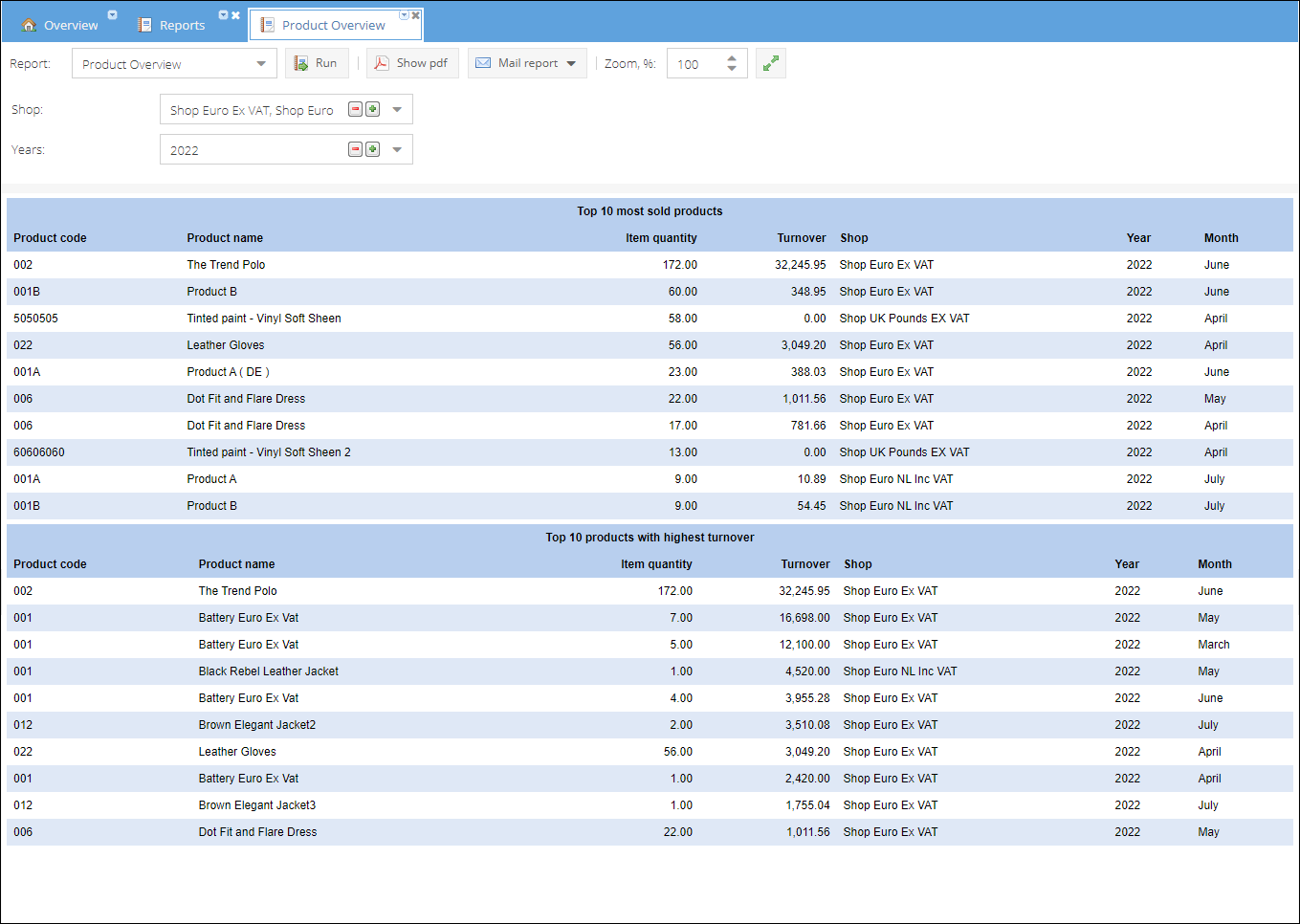1300x924 pixels.
Task: Click Item quantity header in most sold table
Action: click(x=661, y=238)
